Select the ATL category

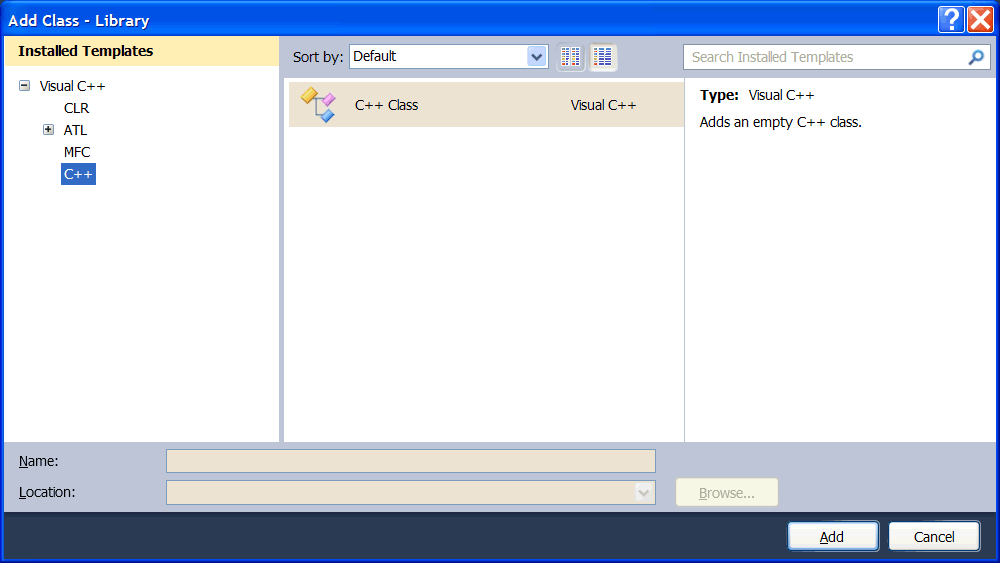(75, 130)
